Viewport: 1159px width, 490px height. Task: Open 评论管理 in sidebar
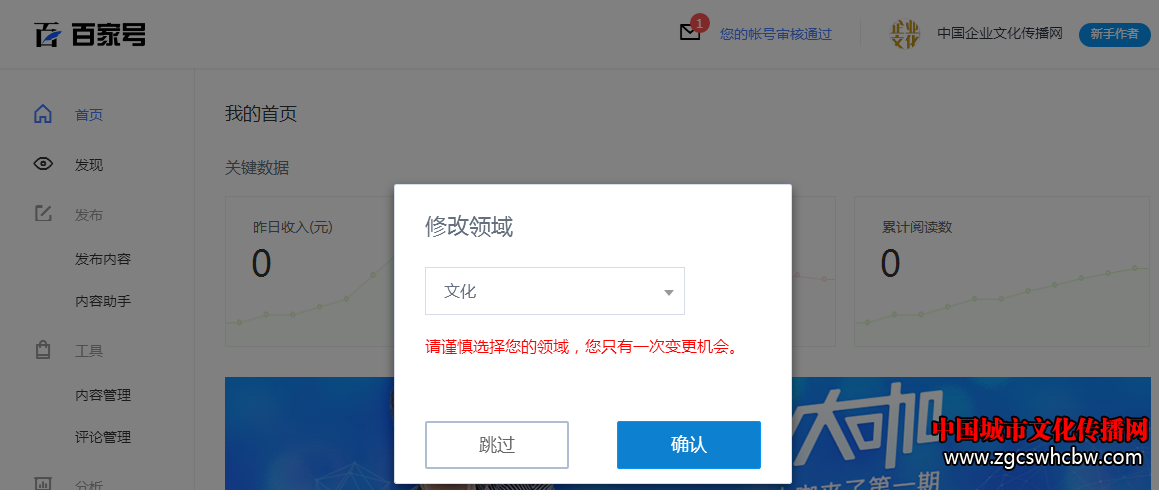[x=103, y=437]
